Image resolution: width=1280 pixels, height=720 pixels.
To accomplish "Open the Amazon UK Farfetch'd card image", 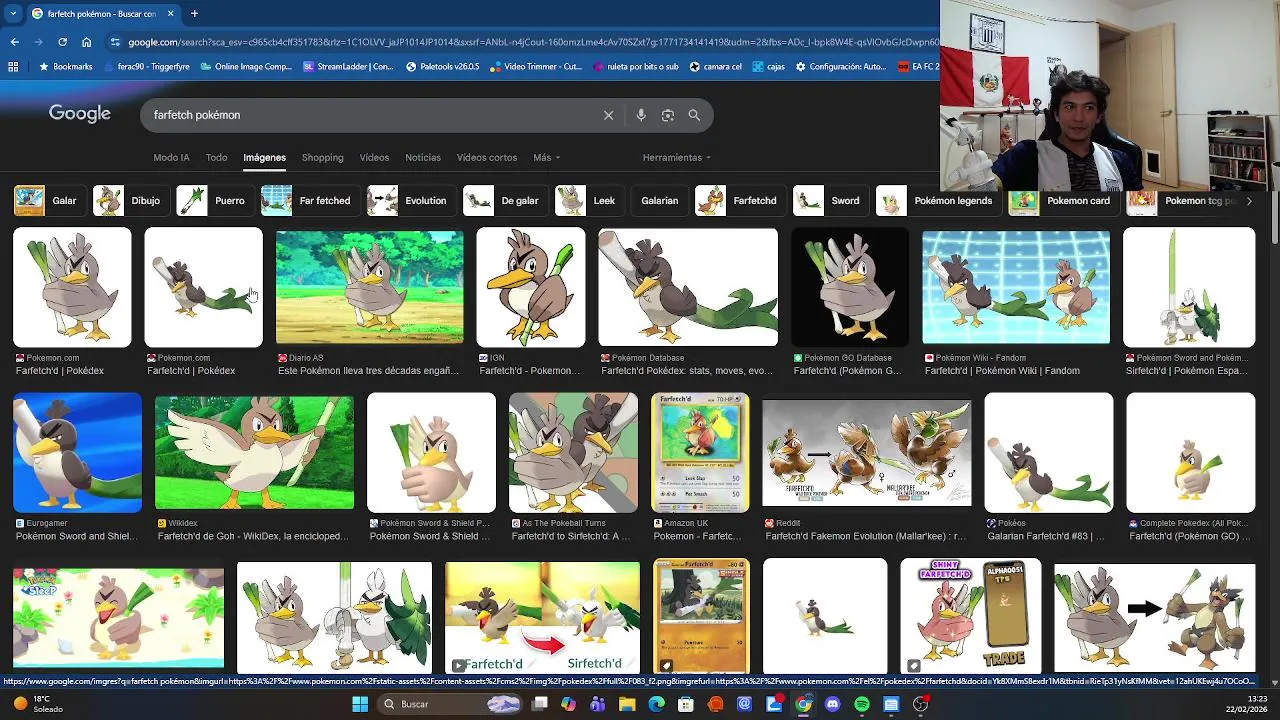I will [700, 452].
